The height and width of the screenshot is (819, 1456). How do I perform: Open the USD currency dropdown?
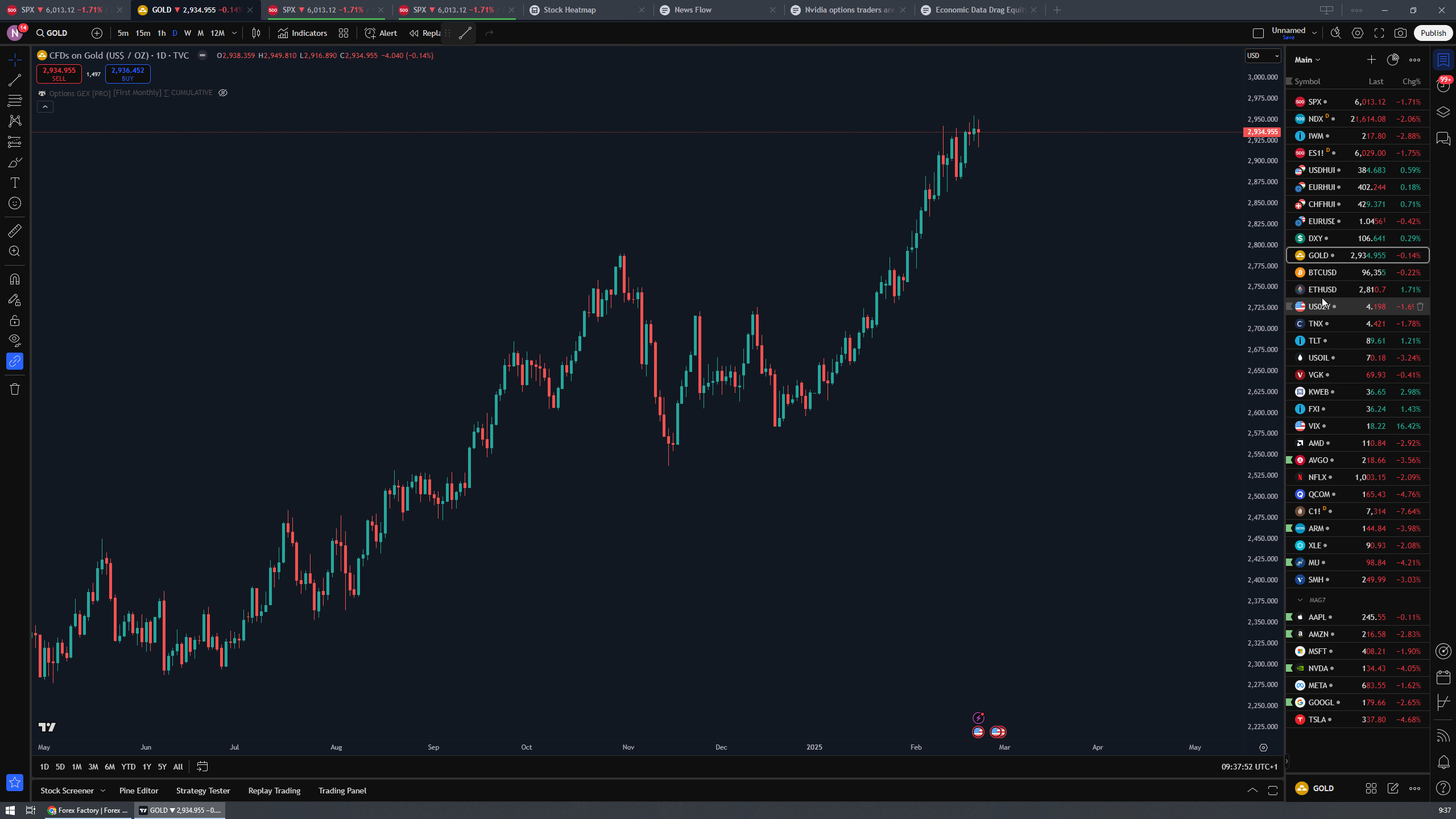pyautogui.click(x=1263, y=56)
